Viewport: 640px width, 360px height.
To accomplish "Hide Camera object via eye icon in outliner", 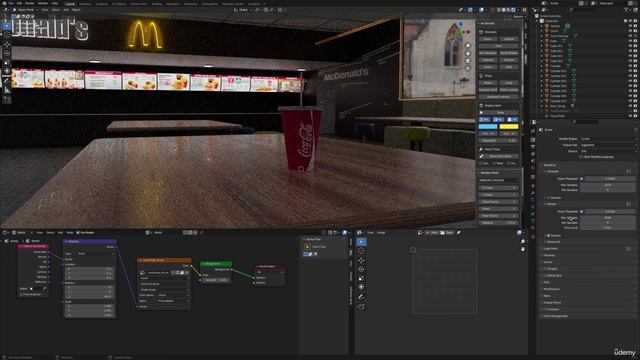I will [630, 26].
